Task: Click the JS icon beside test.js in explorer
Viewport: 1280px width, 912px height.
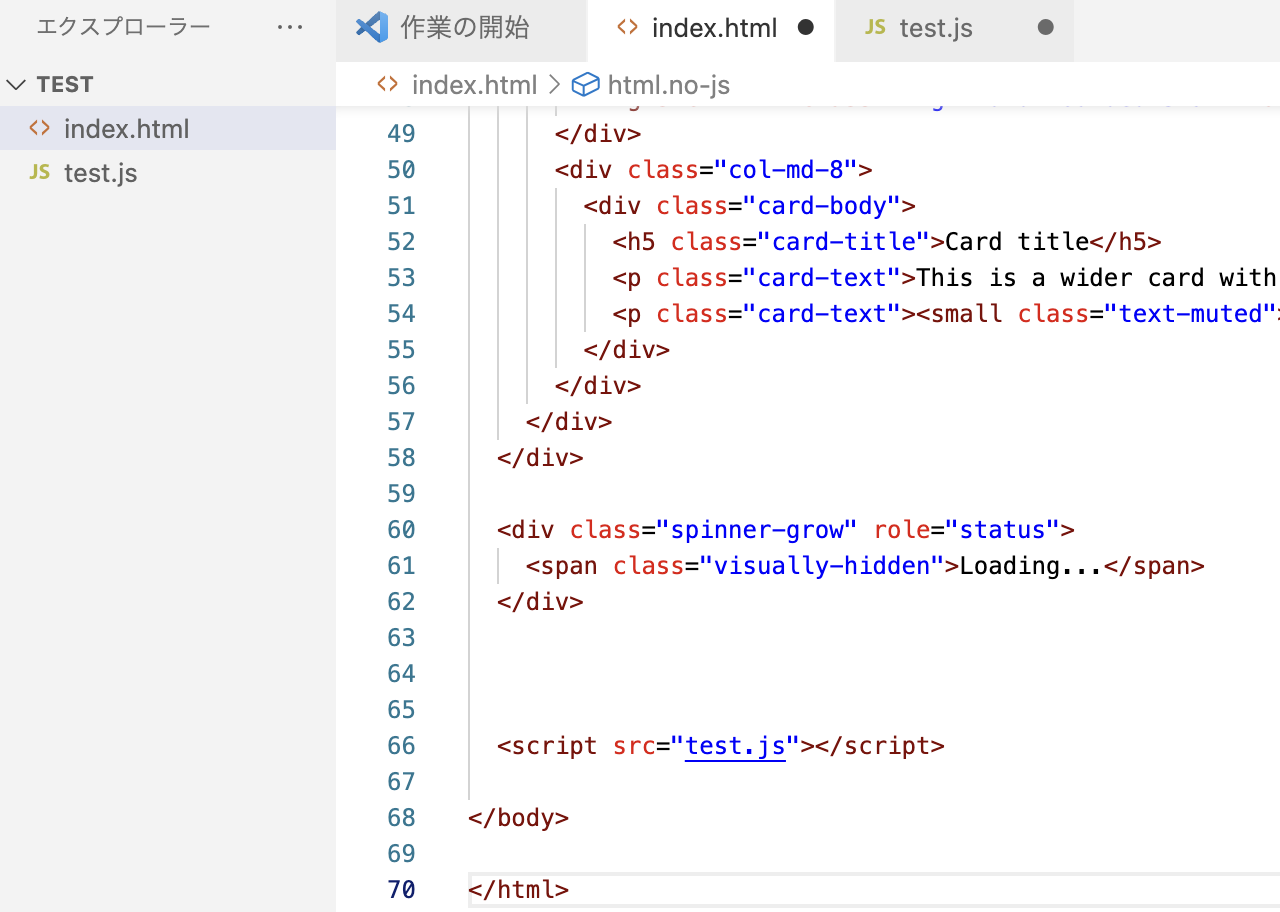Action: click(x=39, y=172)
